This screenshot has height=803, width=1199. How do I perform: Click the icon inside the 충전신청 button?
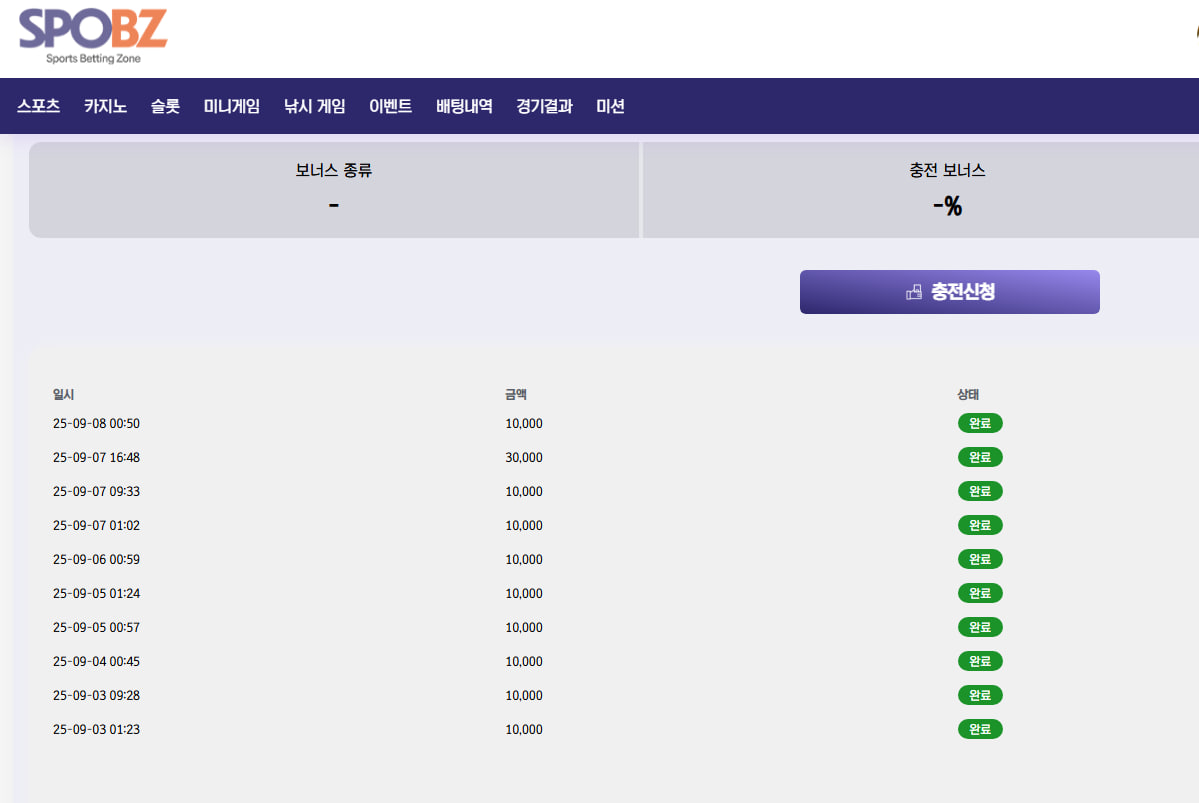click(x=913, y=292)
